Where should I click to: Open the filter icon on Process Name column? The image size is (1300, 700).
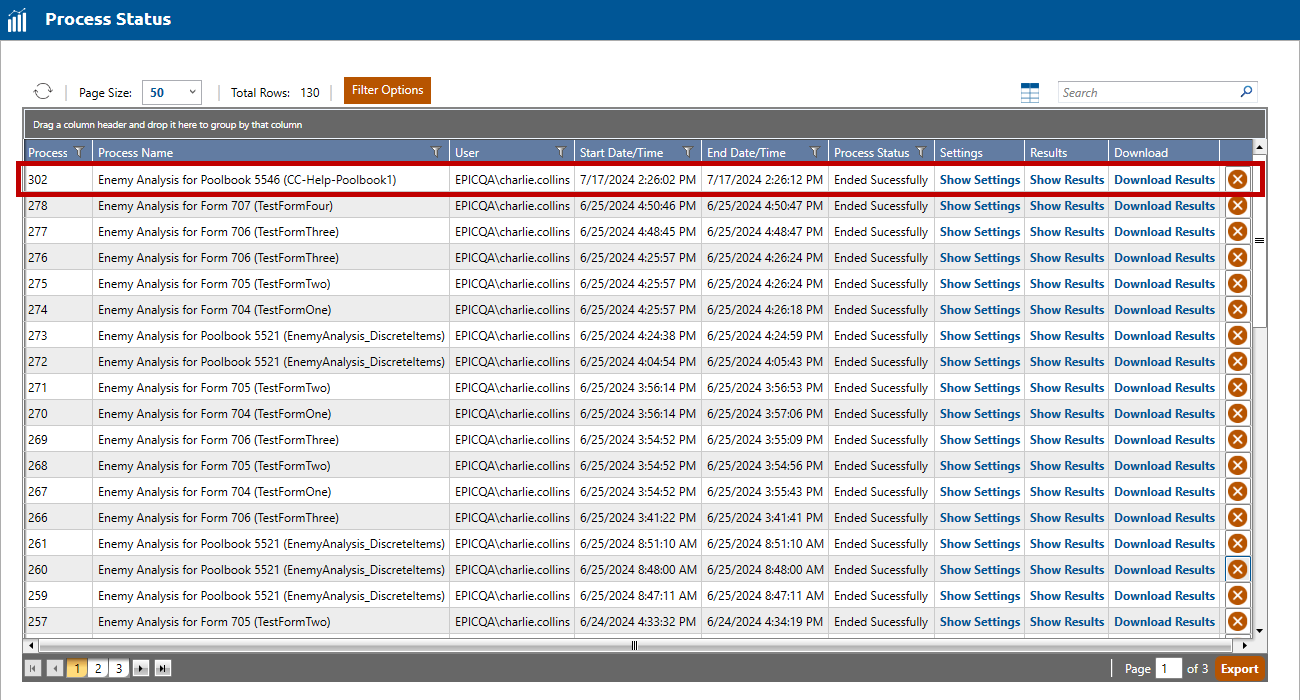click(435, 153)
